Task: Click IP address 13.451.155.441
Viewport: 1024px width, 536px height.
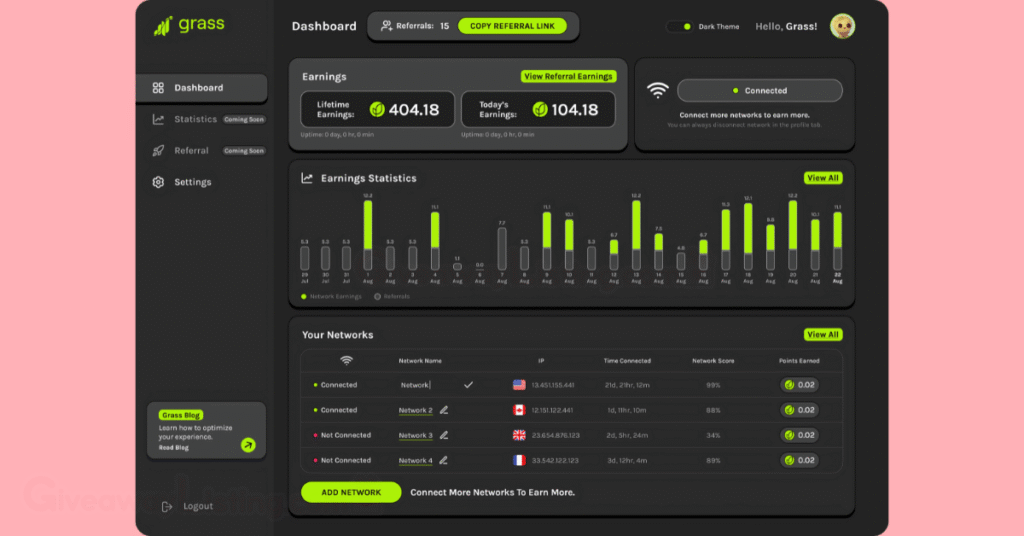Action: [x=552, y=385]
